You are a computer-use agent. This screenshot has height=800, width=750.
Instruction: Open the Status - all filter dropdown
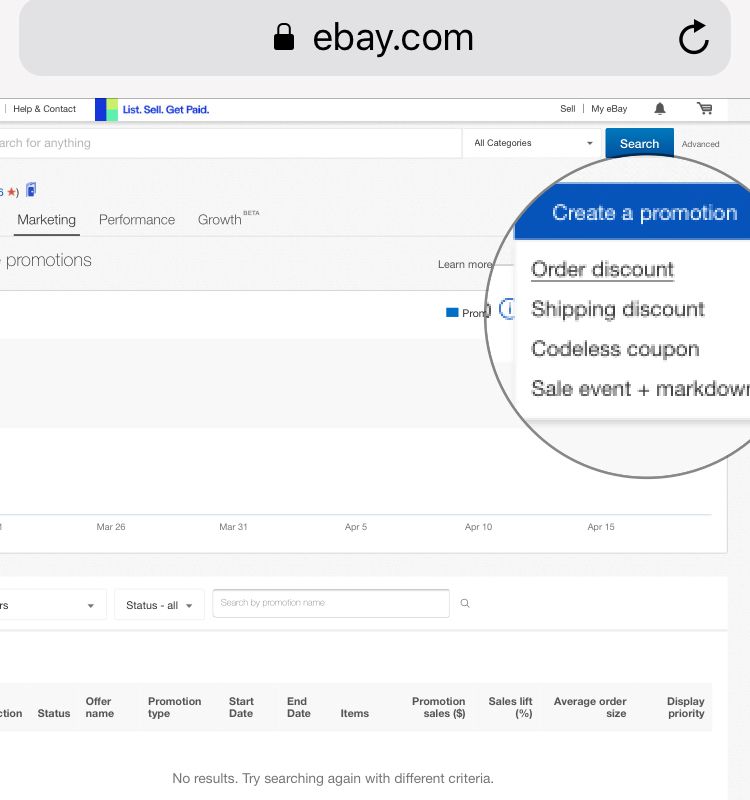point(159,605)
